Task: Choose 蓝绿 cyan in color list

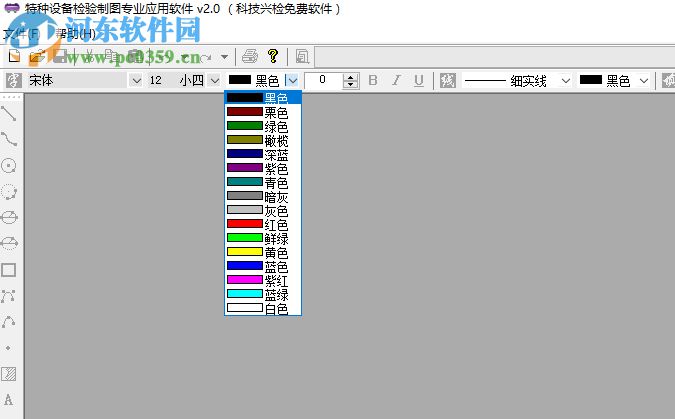Action: [263, 294]
